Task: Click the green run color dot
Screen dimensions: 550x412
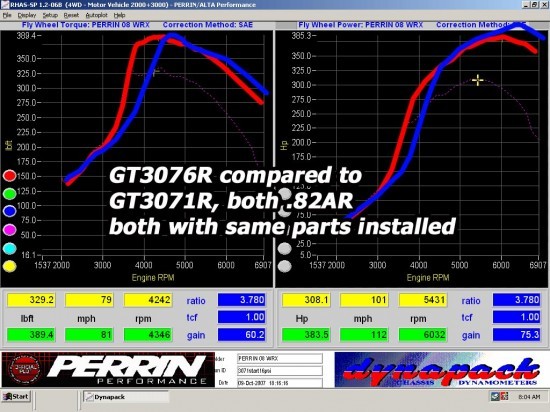Action: pyautogui.click(x=9, y=193)
